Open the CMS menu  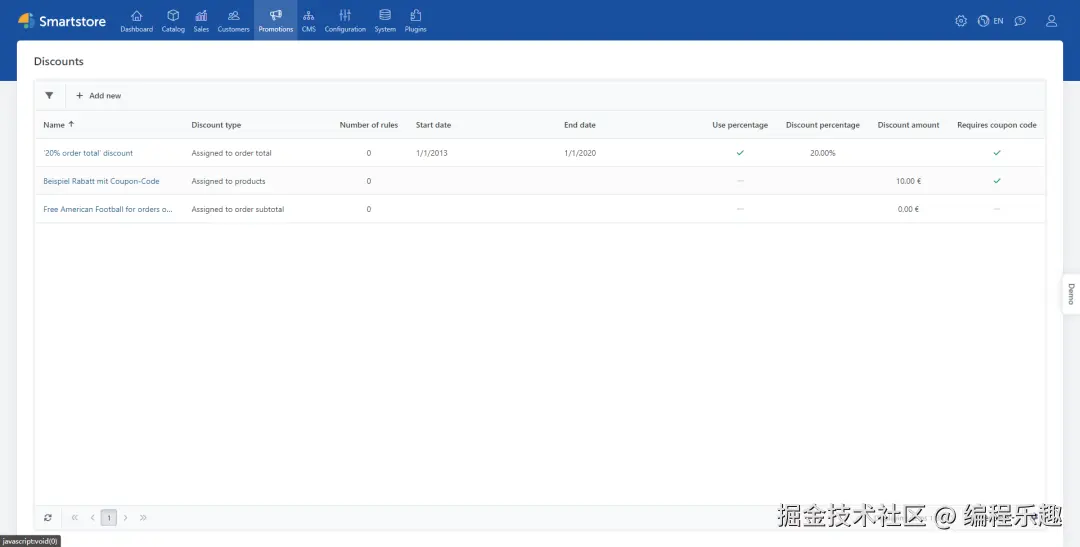pyautogui.click(x=309, y=21)
